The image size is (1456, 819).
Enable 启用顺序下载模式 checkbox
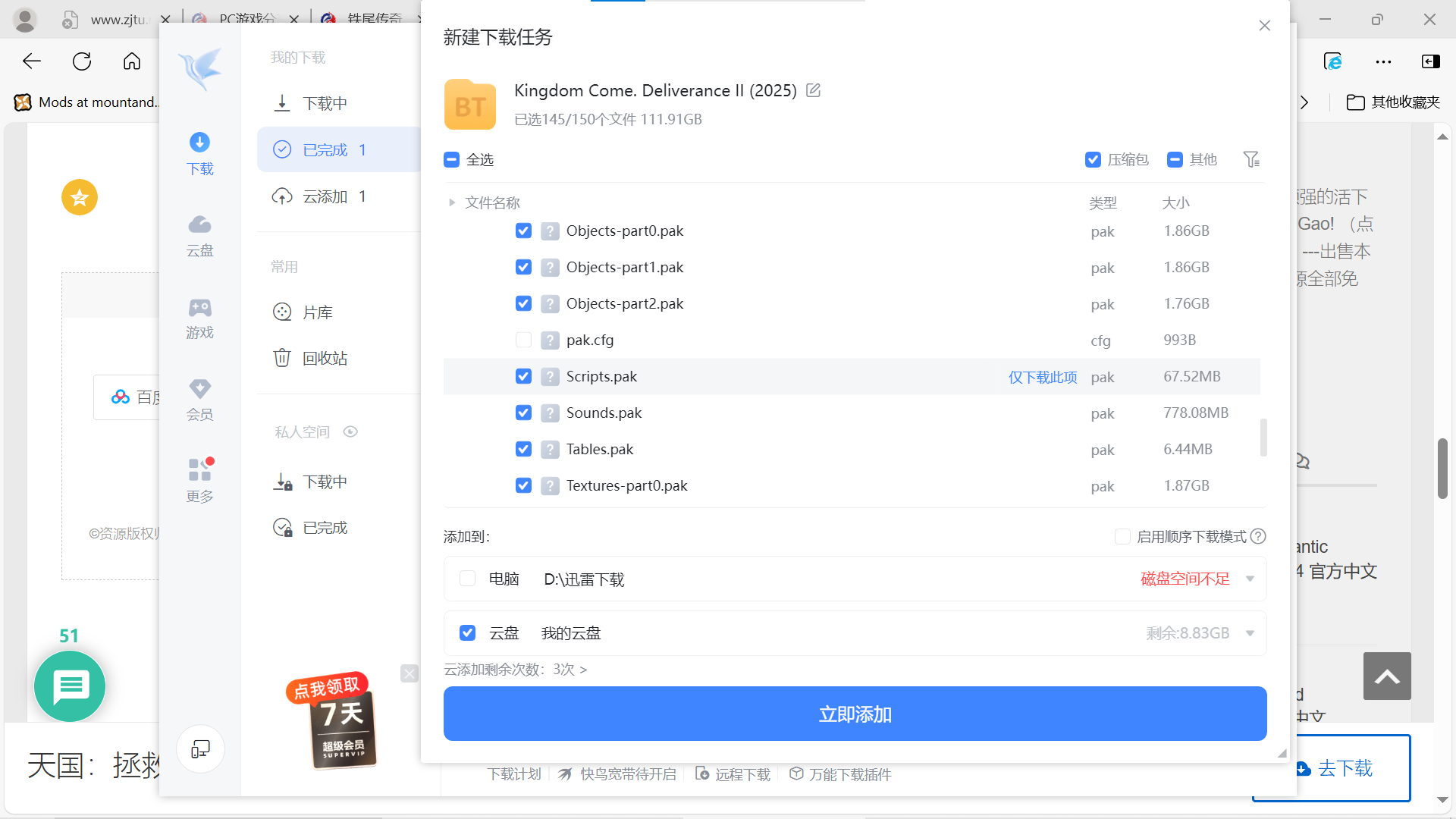click(x=1122, y=536)
